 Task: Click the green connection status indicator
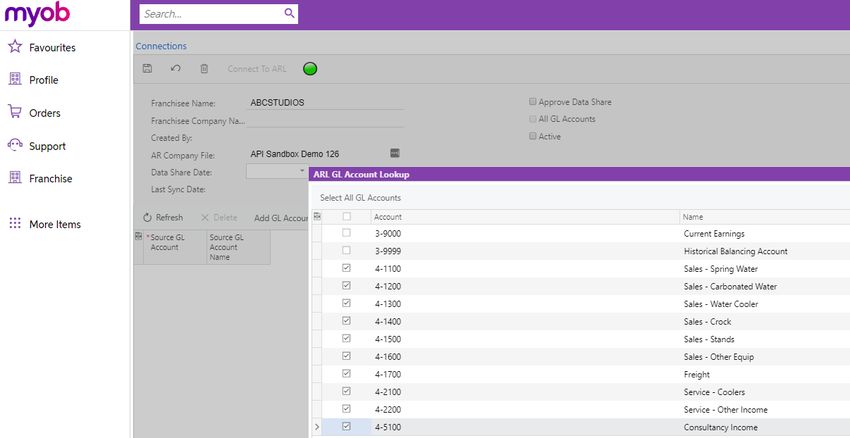(x=310, y=69)
